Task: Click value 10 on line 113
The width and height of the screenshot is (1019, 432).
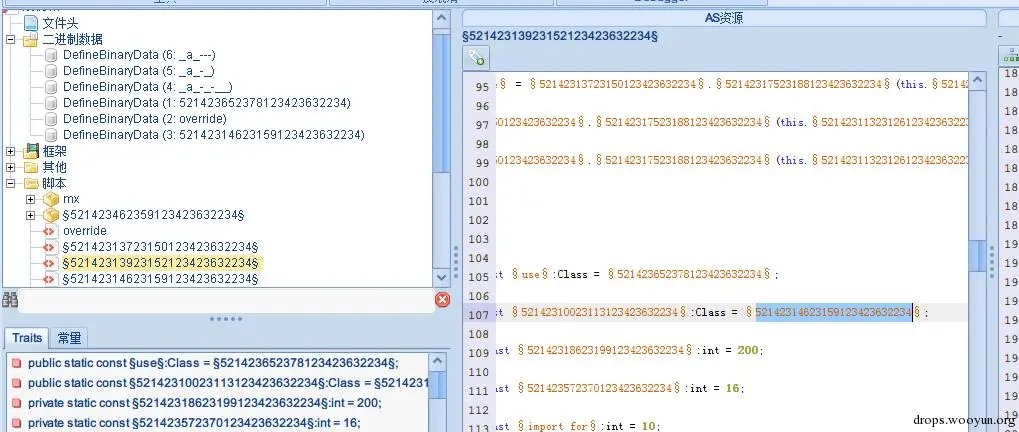Action: pyautogui.click(x=648, y=427)
